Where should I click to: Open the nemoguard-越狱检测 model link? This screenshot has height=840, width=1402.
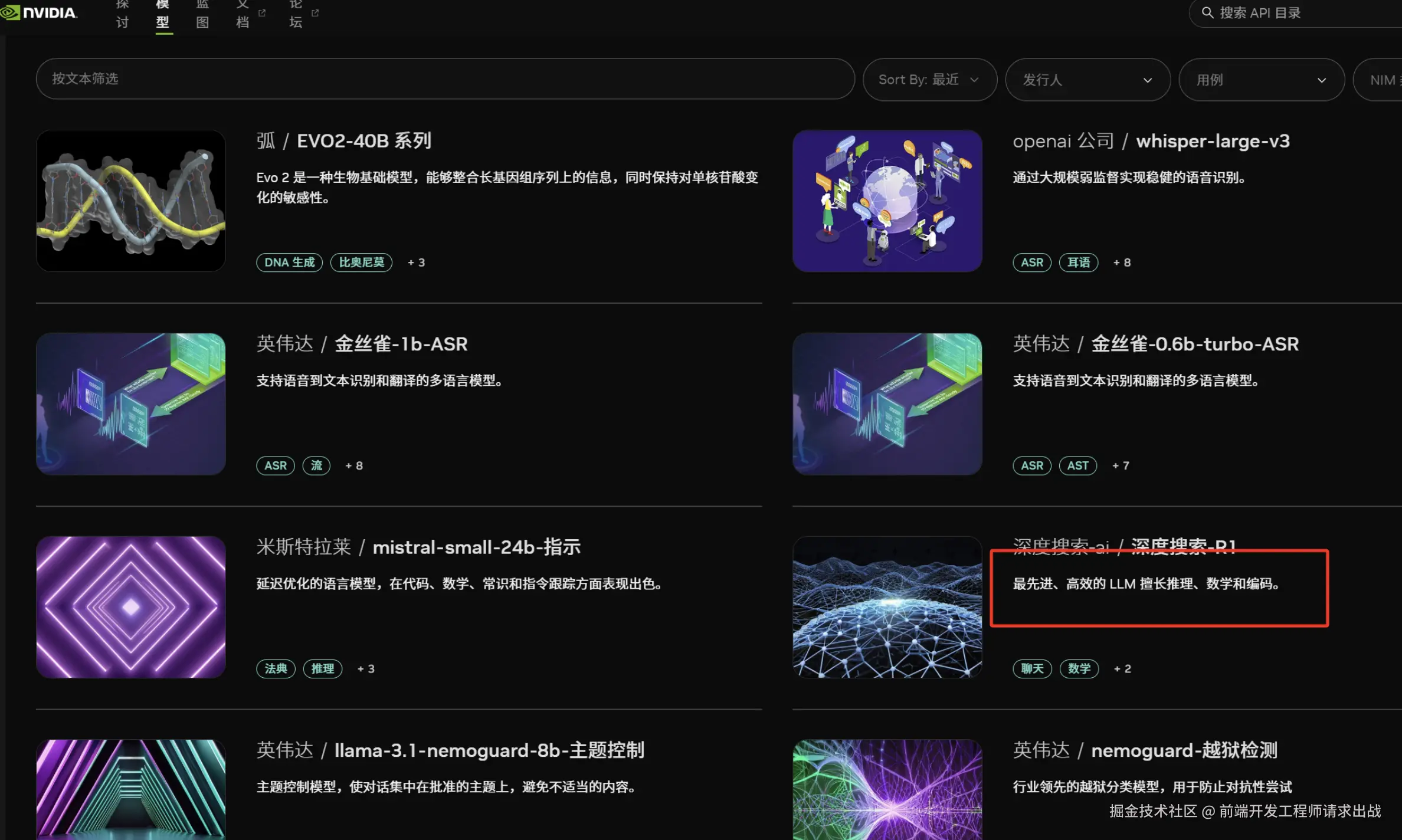pos(1184,750)
